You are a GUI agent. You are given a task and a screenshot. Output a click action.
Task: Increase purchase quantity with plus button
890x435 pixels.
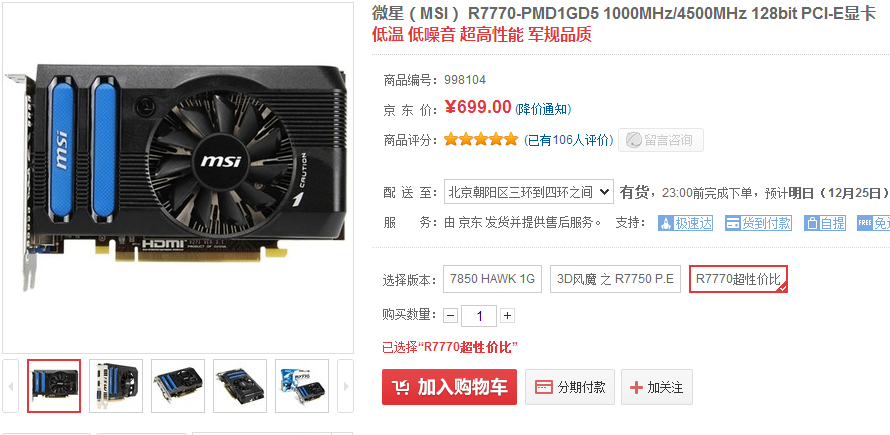coord(507,316)
